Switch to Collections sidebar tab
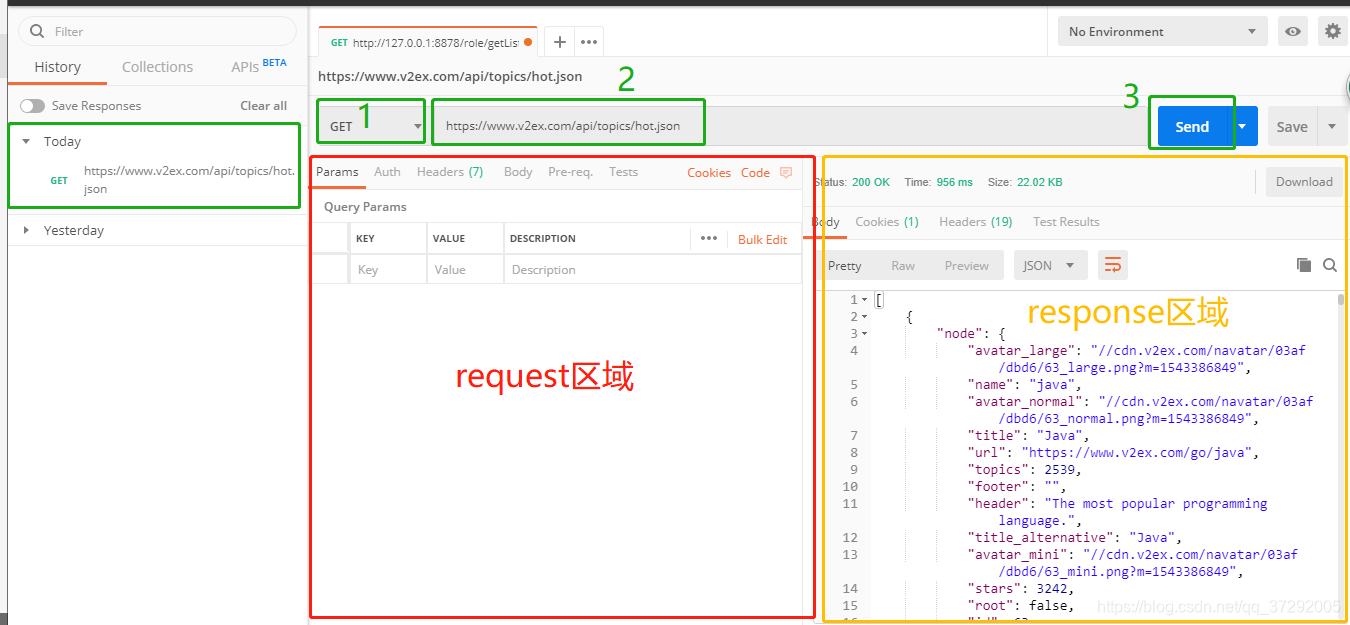The image size is (1350, 625). pyautogui.click(x=157, y=67)
